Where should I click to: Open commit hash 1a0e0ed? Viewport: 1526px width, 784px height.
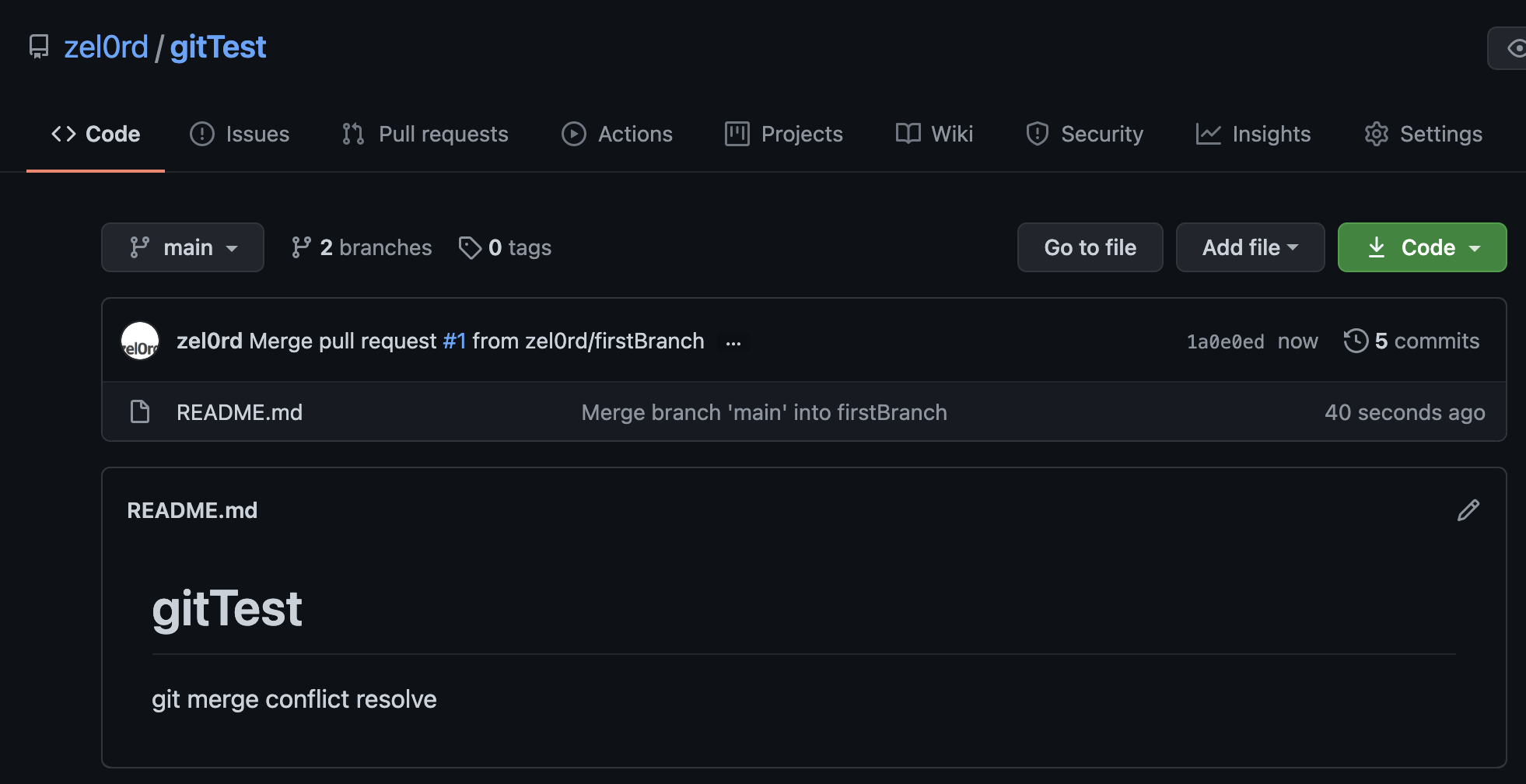pyautogui.click(x=1225, y=341)
